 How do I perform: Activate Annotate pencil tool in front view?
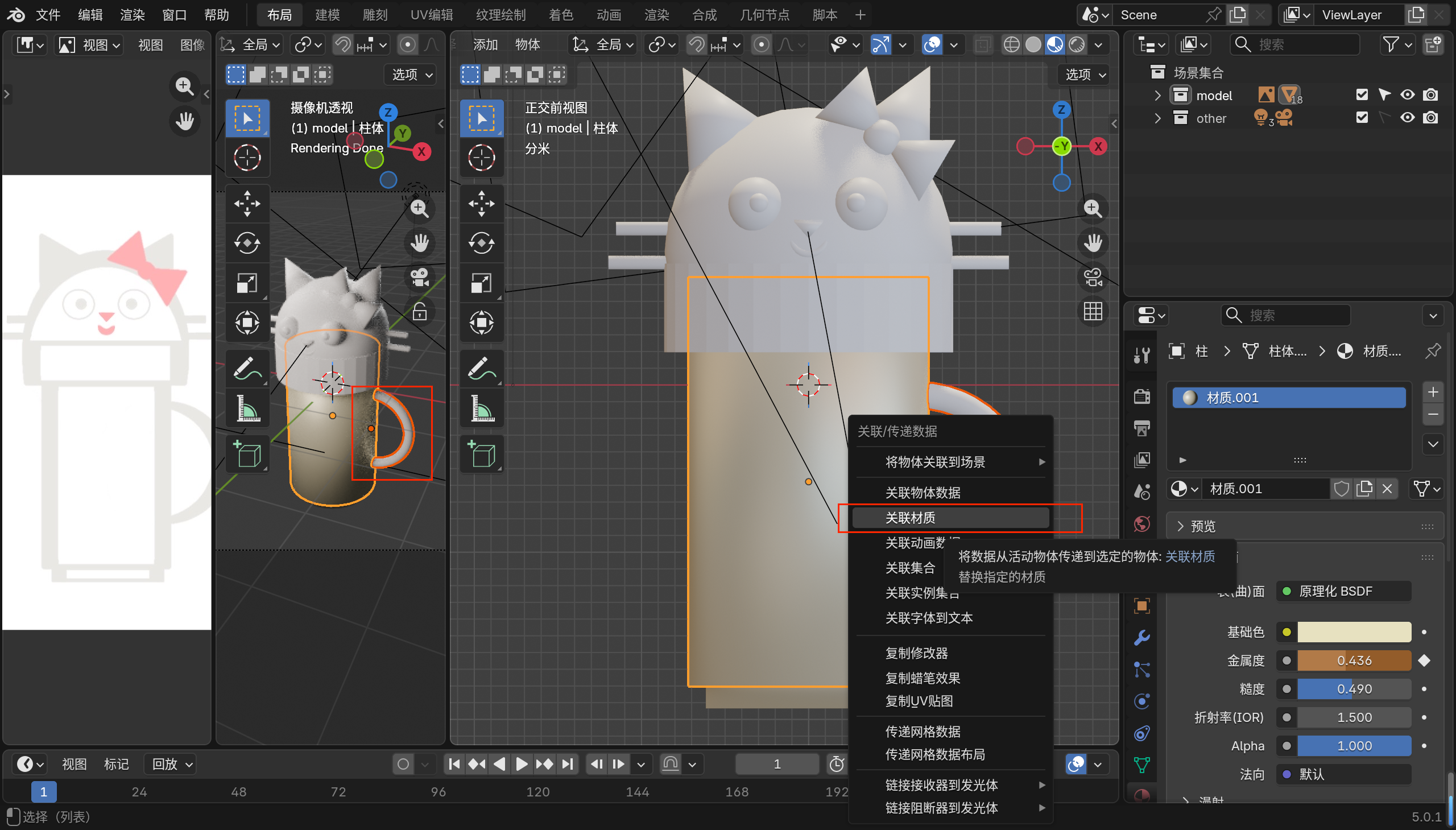481,369
